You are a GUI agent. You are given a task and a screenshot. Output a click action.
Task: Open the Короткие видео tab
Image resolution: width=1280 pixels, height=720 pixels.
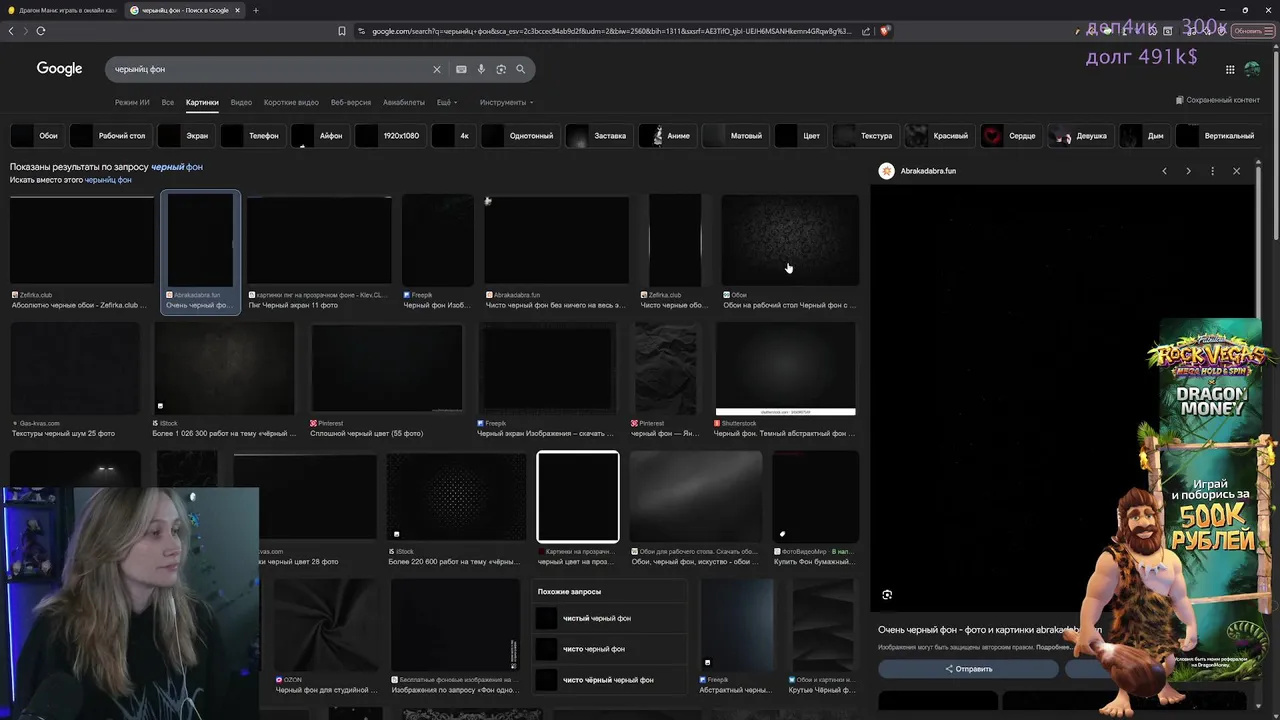click(291, 102)
